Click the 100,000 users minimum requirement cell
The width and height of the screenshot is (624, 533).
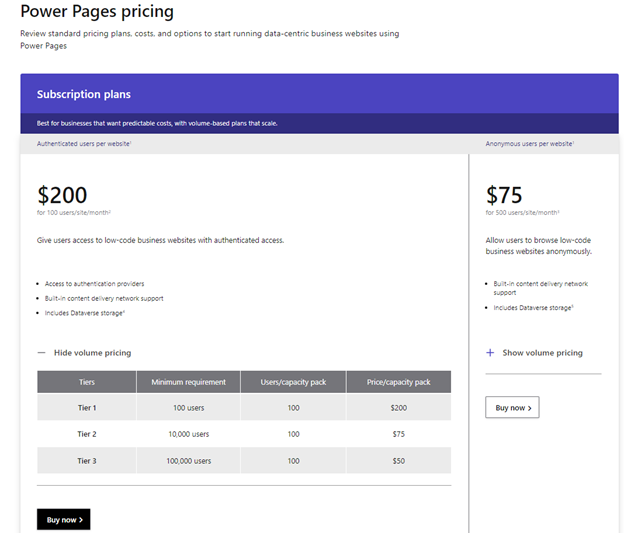[x=188, y=461]
